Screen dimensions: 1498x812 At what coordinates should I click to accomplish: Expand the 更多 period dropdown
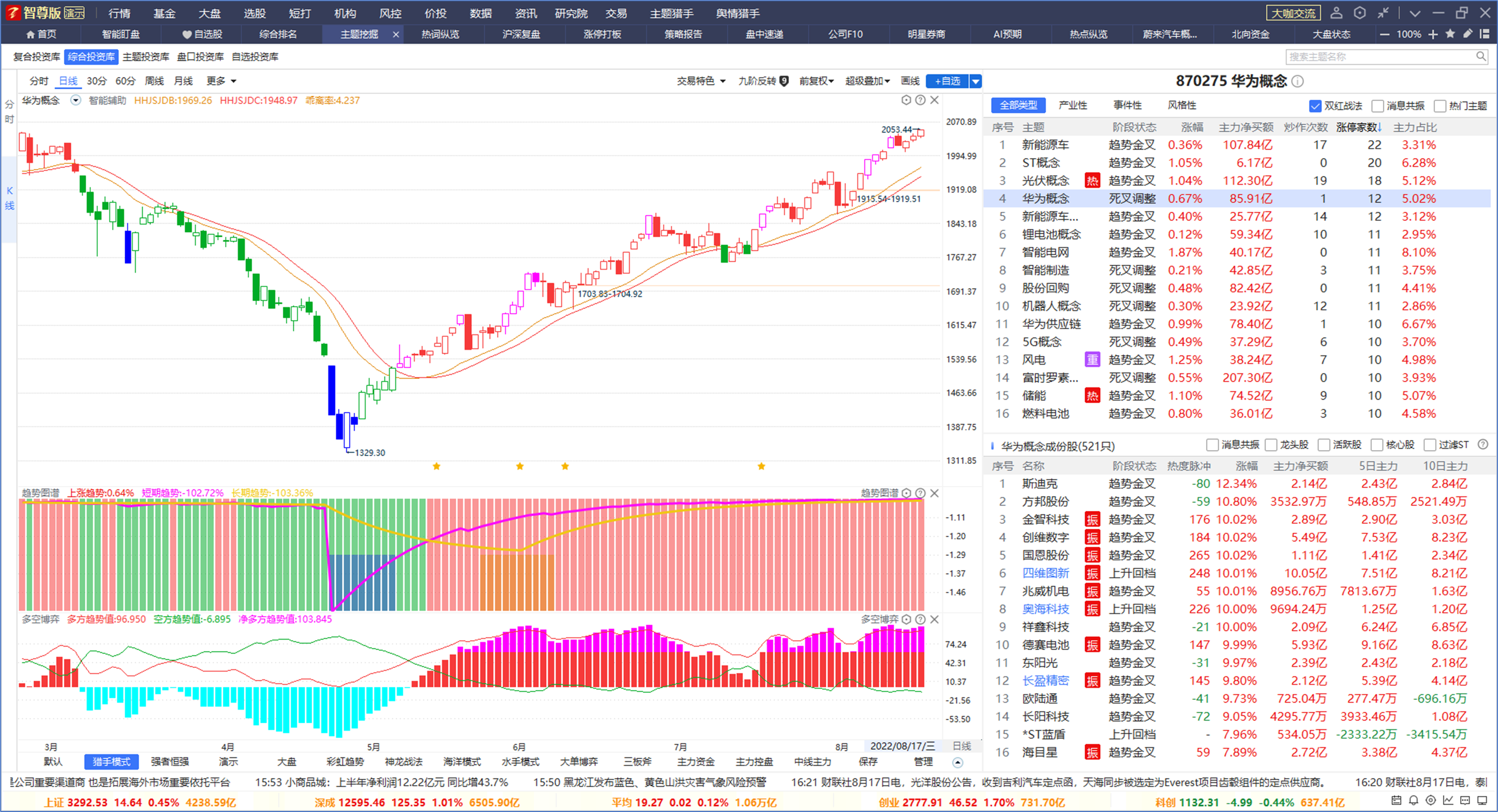pos(221,81)
